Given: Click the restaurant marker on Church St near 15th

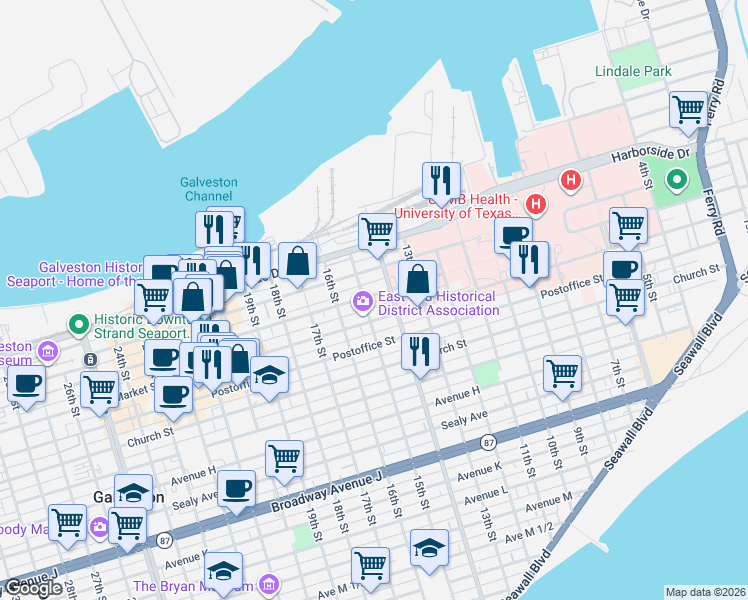Looking at the screenshot, I should pyautogui.click(x=420, y=353).
